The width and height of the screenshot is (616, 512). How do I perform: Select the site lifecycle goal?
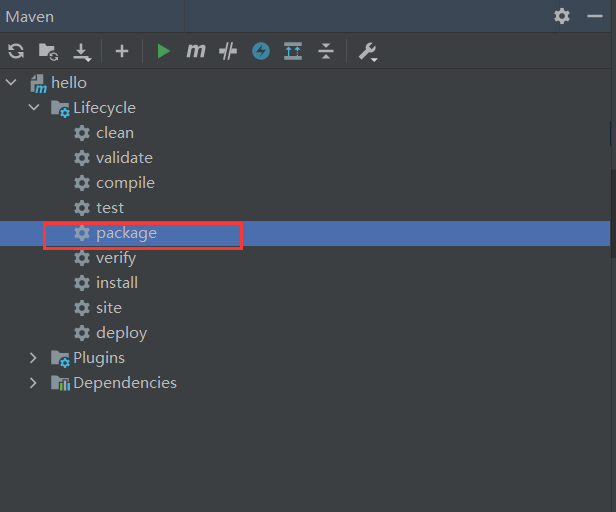(109, 308)
